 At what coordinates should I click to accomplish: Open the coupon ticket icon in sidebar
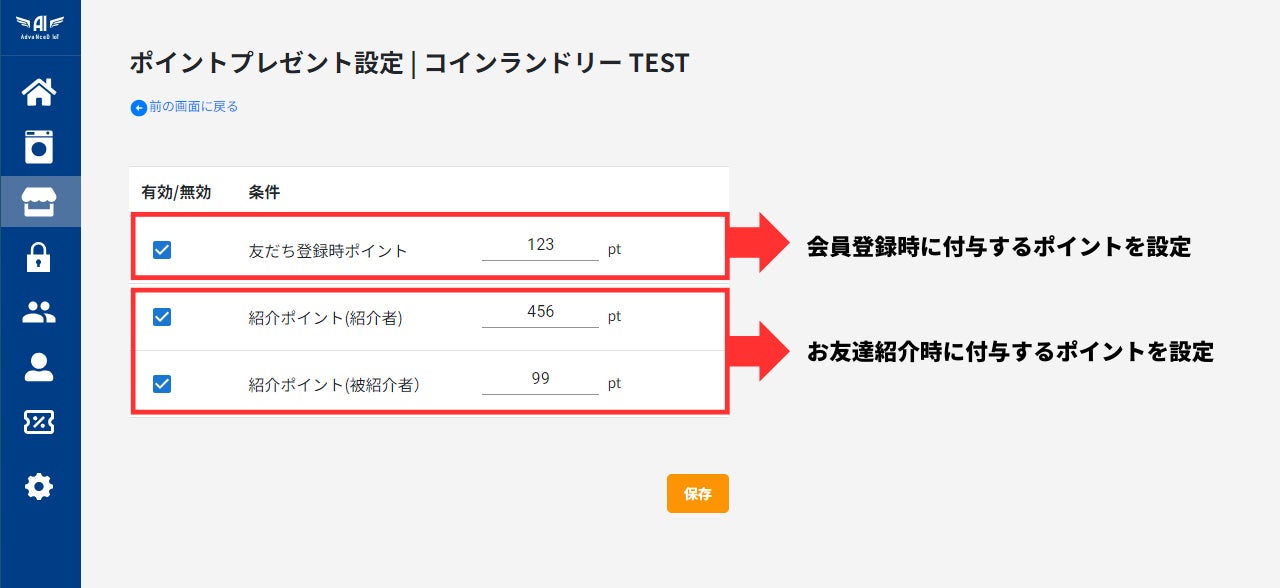coord(39,422)
